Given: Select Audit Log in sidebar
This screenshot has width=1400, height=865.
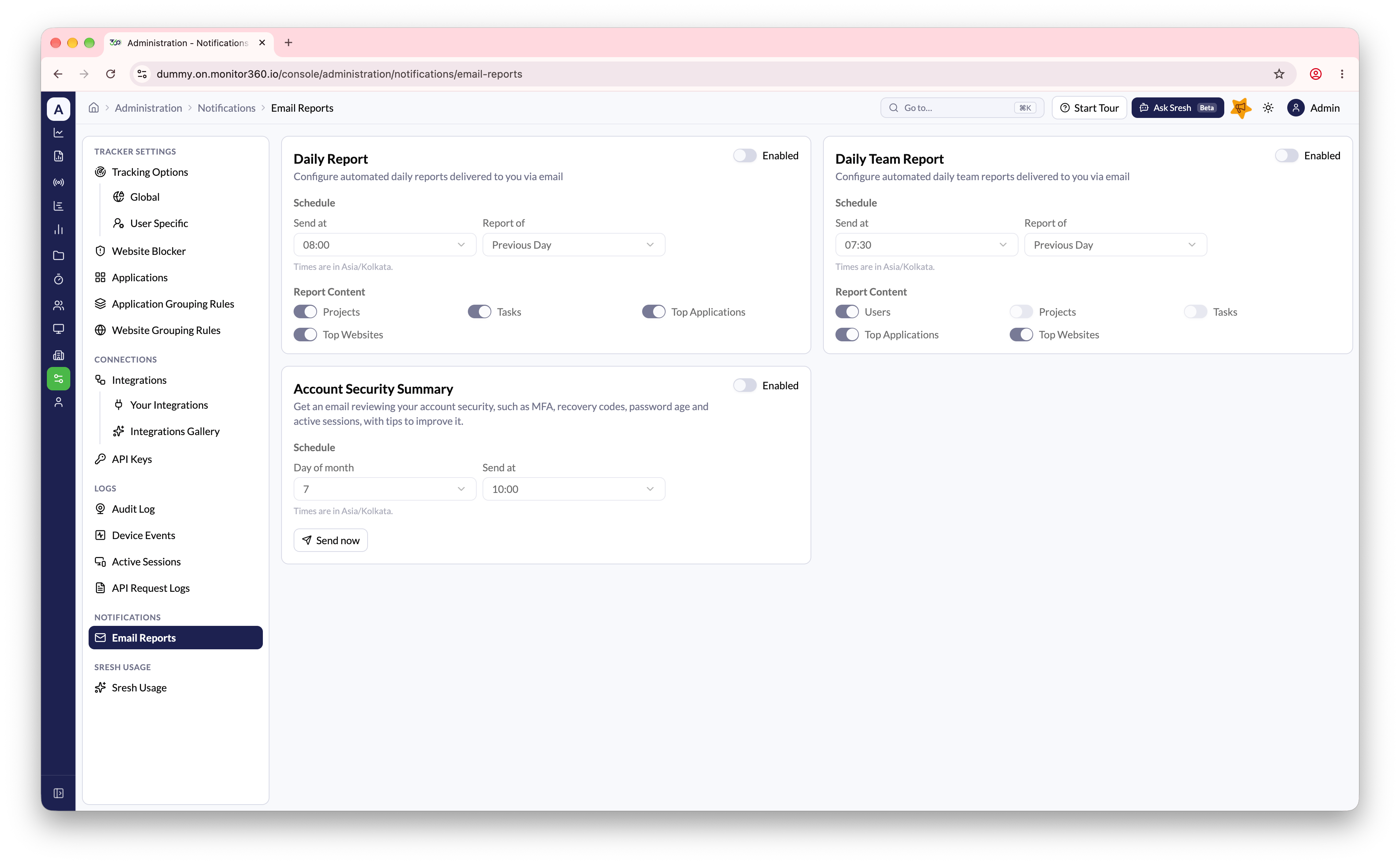Looking at the screenshot, I should coord(176,509).
